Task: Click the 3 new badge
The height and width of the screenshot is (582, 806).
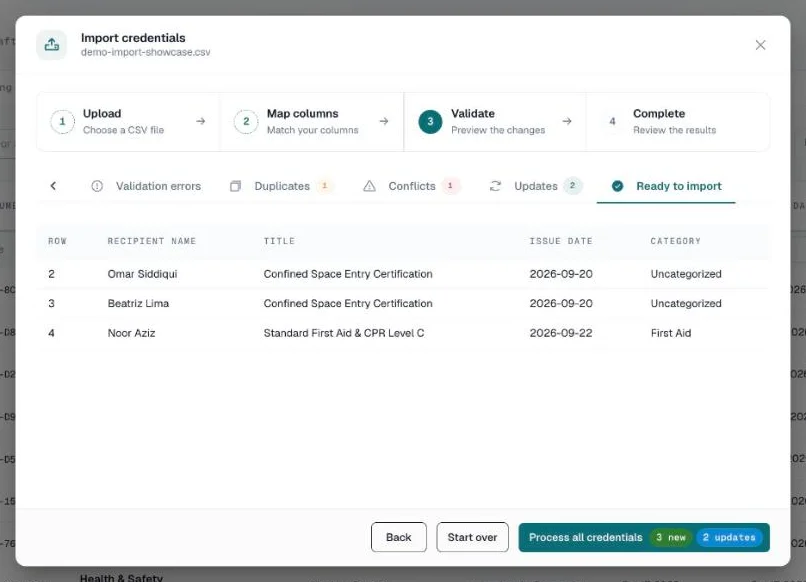Action: (x=671, y=537)
